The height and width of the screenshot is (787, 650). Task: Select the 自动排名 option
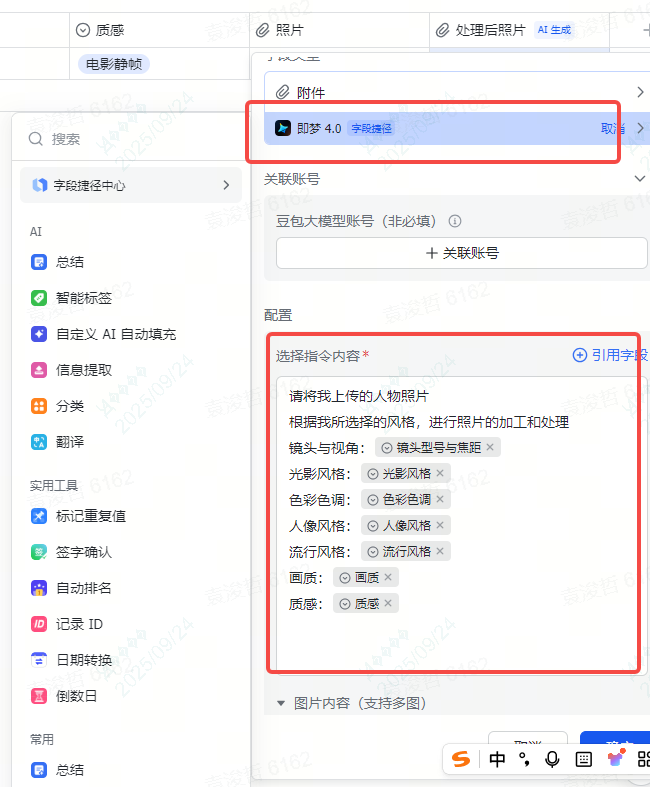click(x=72, y=588)
